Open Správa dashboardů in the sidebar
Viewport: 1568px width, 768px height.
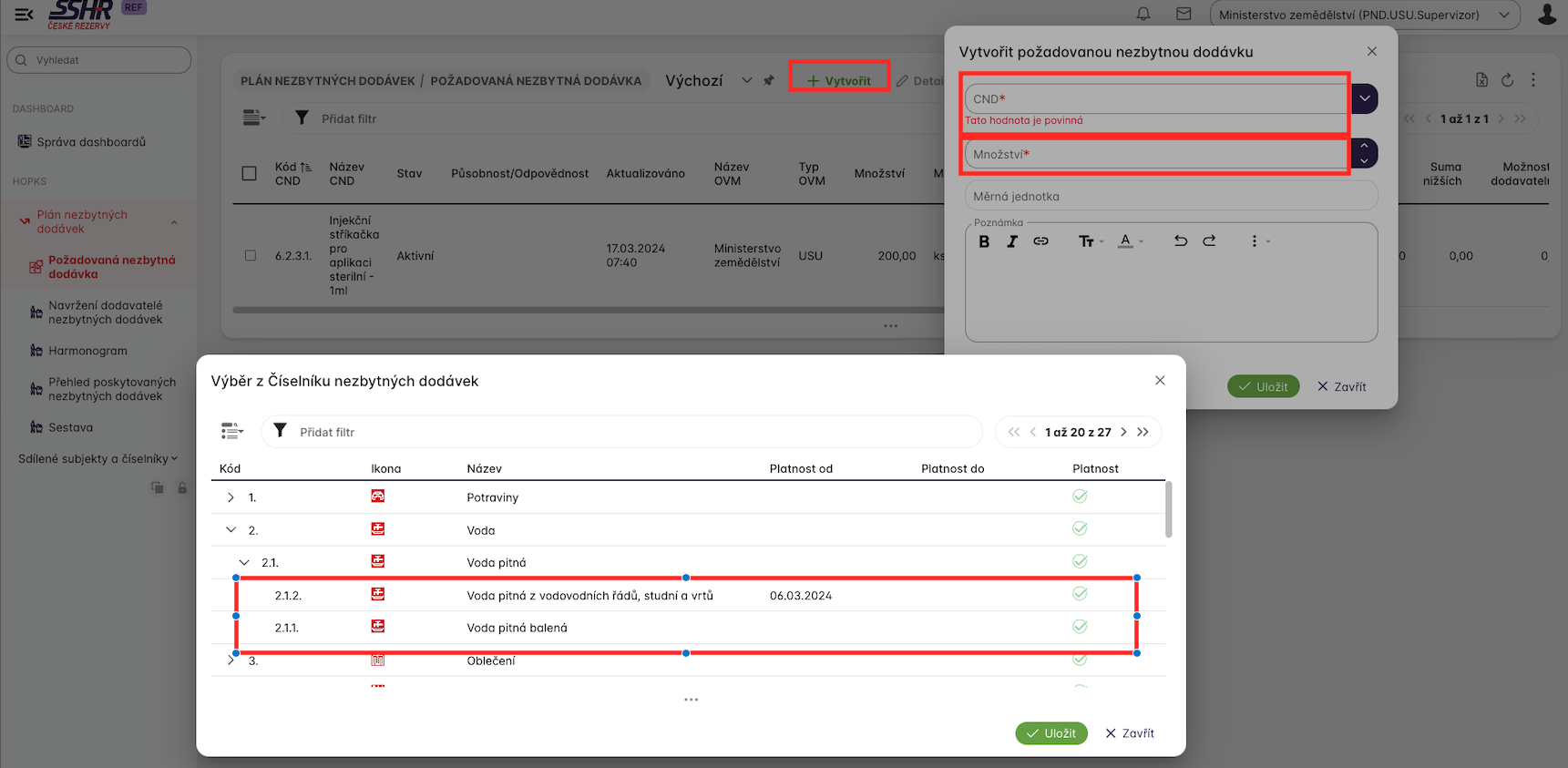pos(91,142)
